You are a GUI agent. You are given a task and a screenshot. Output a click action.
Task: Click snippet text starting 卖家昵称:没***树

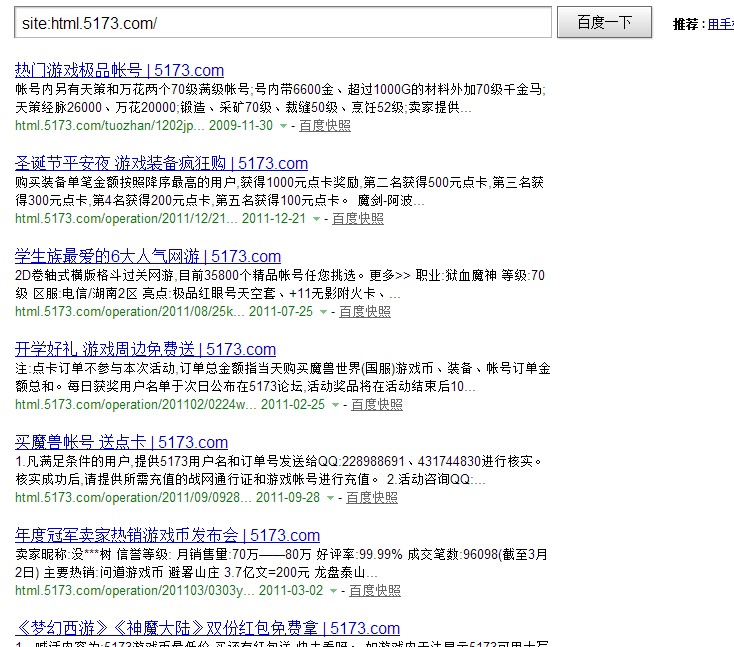click(281, 563)
